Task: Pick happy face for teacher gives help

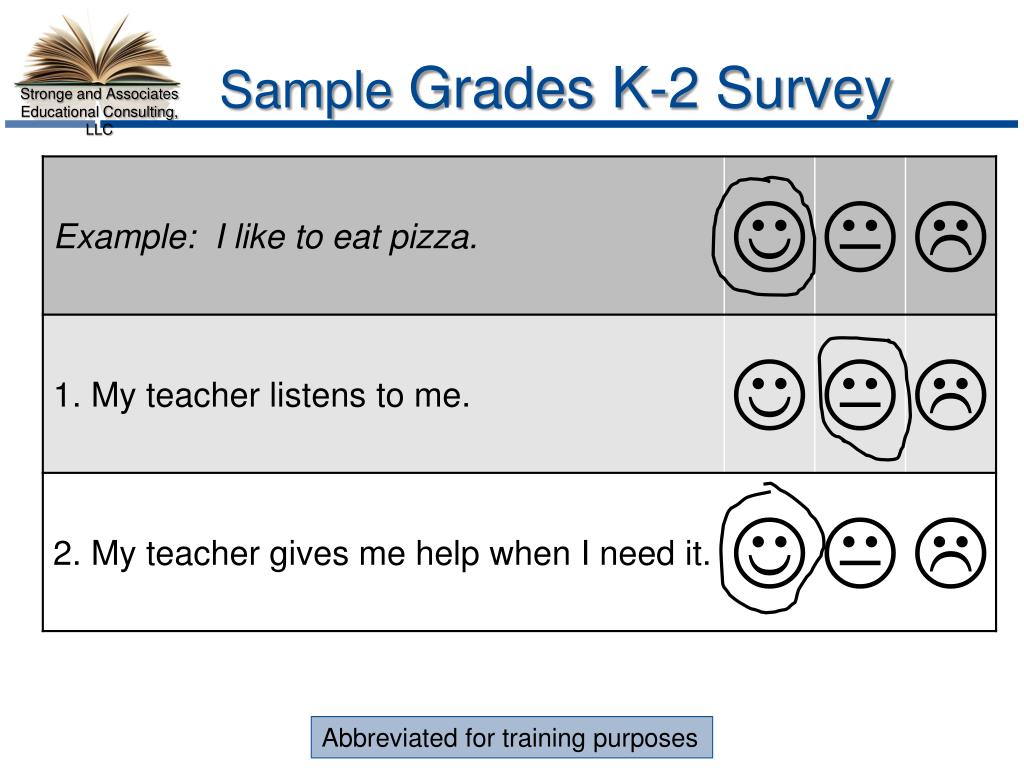Action: [769, 552]
